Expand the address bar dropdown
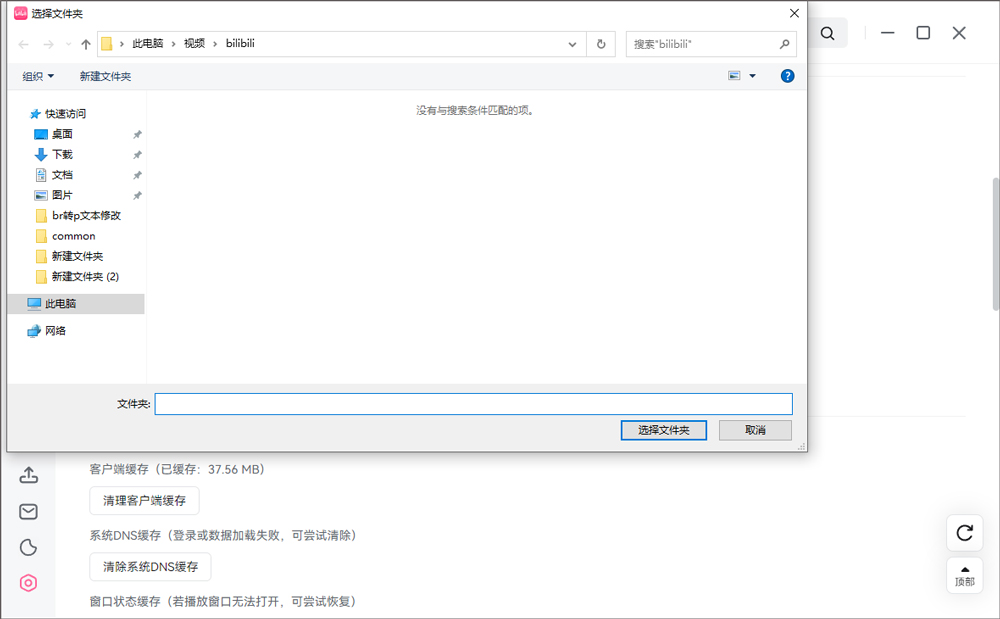The height and width of the screenshot is (619, 1000). tap(571, 43)
